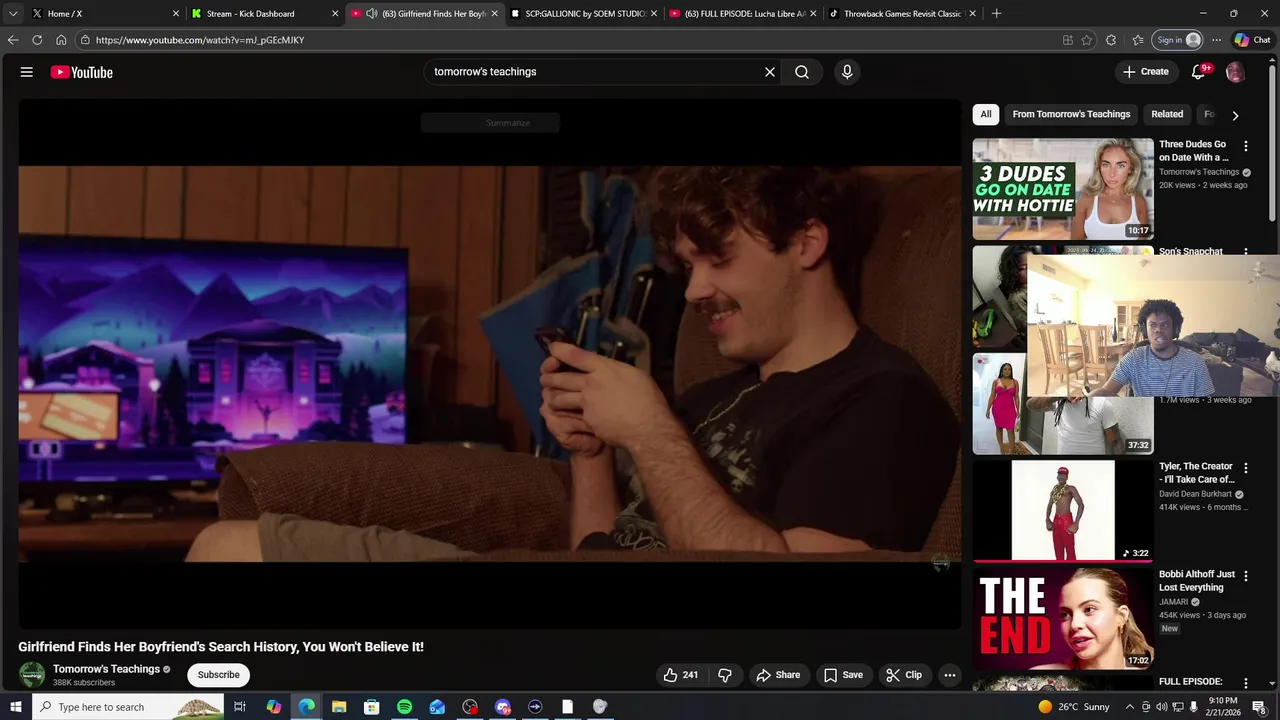Open Three Dudes Go on Date title
The image size is (1280, 720).
click(x=1193, y=151)
